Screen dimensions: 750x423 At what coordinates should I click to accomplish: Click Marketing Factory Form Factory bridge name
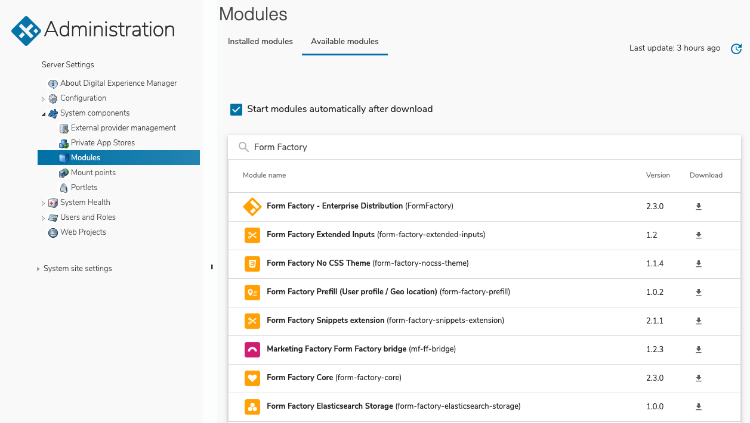tap(336, 349)
